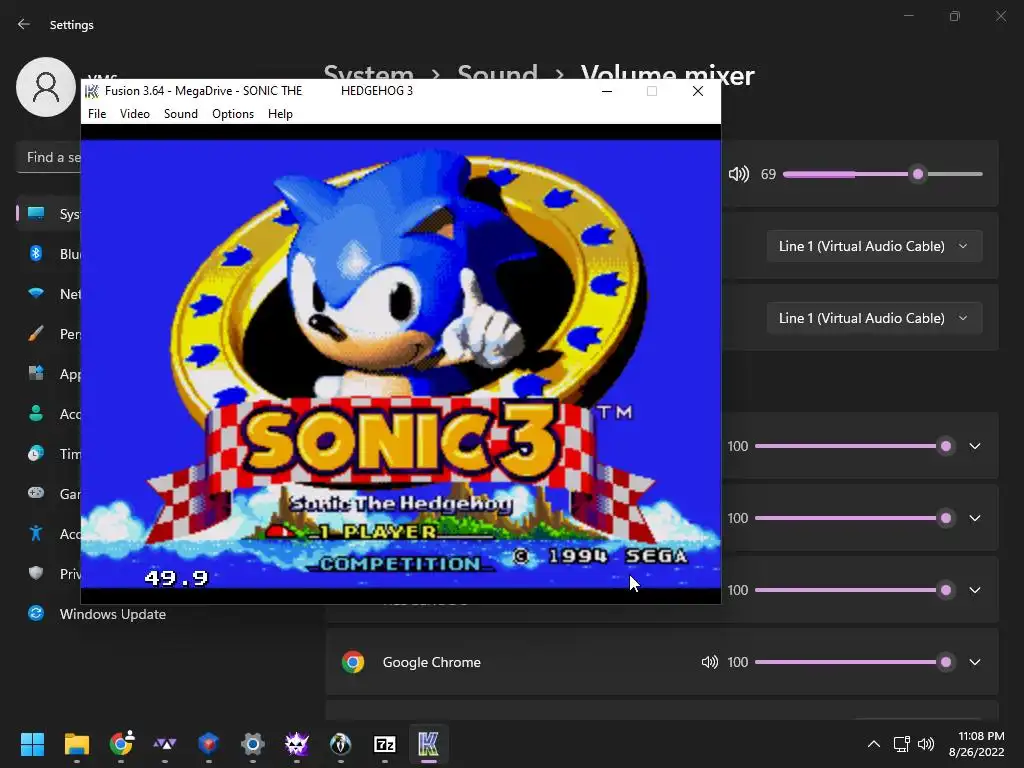
Task: Minimize the Fusion emulator window
Action: pos(607,91)
